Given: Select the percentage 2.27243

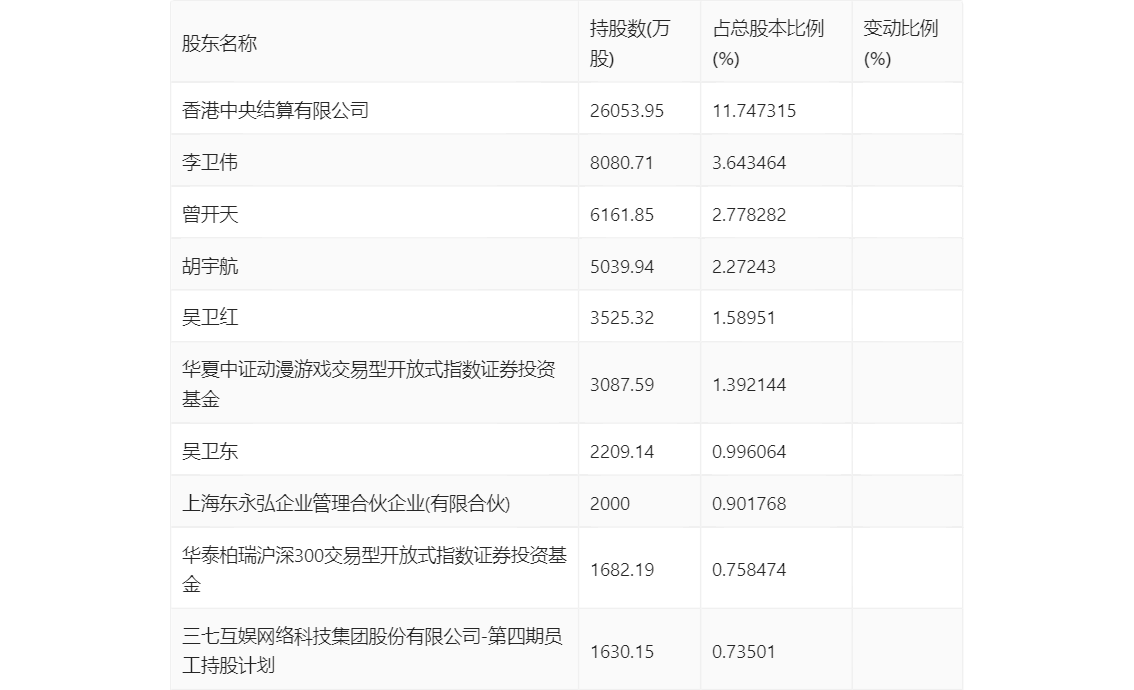Looking at the screenshot, I should click(x=744, y=267).
